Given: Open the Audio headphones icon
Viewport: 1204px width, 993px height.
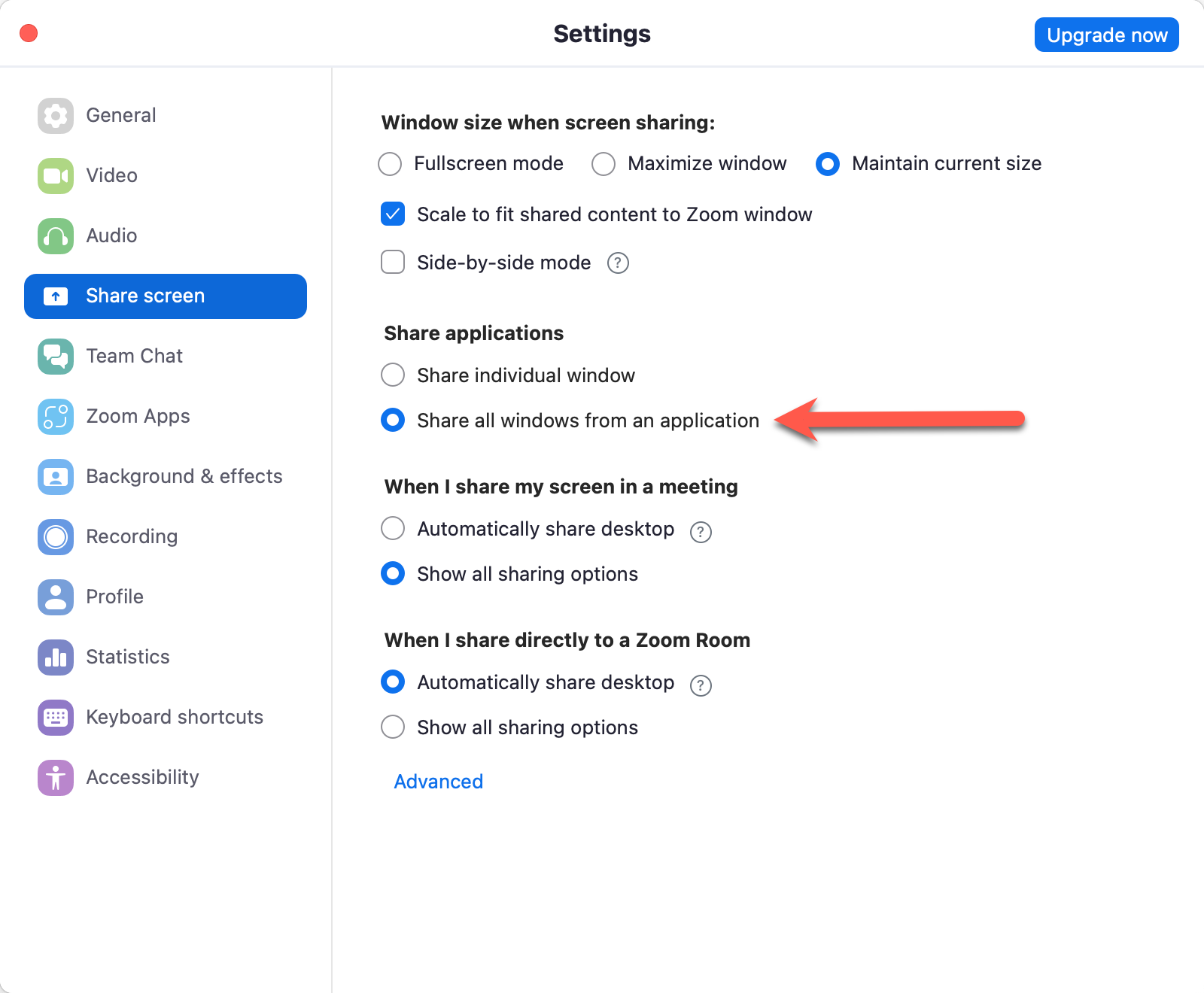Looking at the screenshot, I should coord(56,236).
